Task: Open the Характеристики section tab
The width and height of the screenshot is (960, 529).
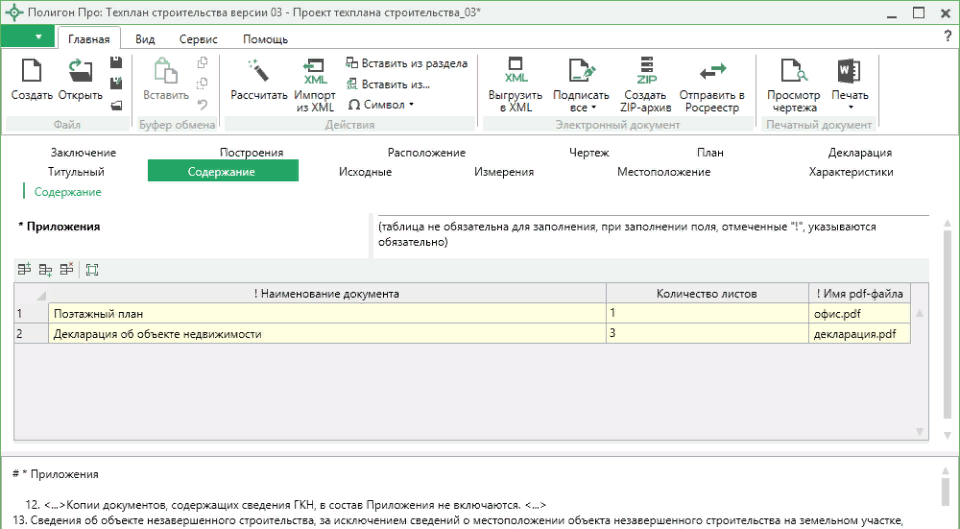Action: tap(850, 172)
